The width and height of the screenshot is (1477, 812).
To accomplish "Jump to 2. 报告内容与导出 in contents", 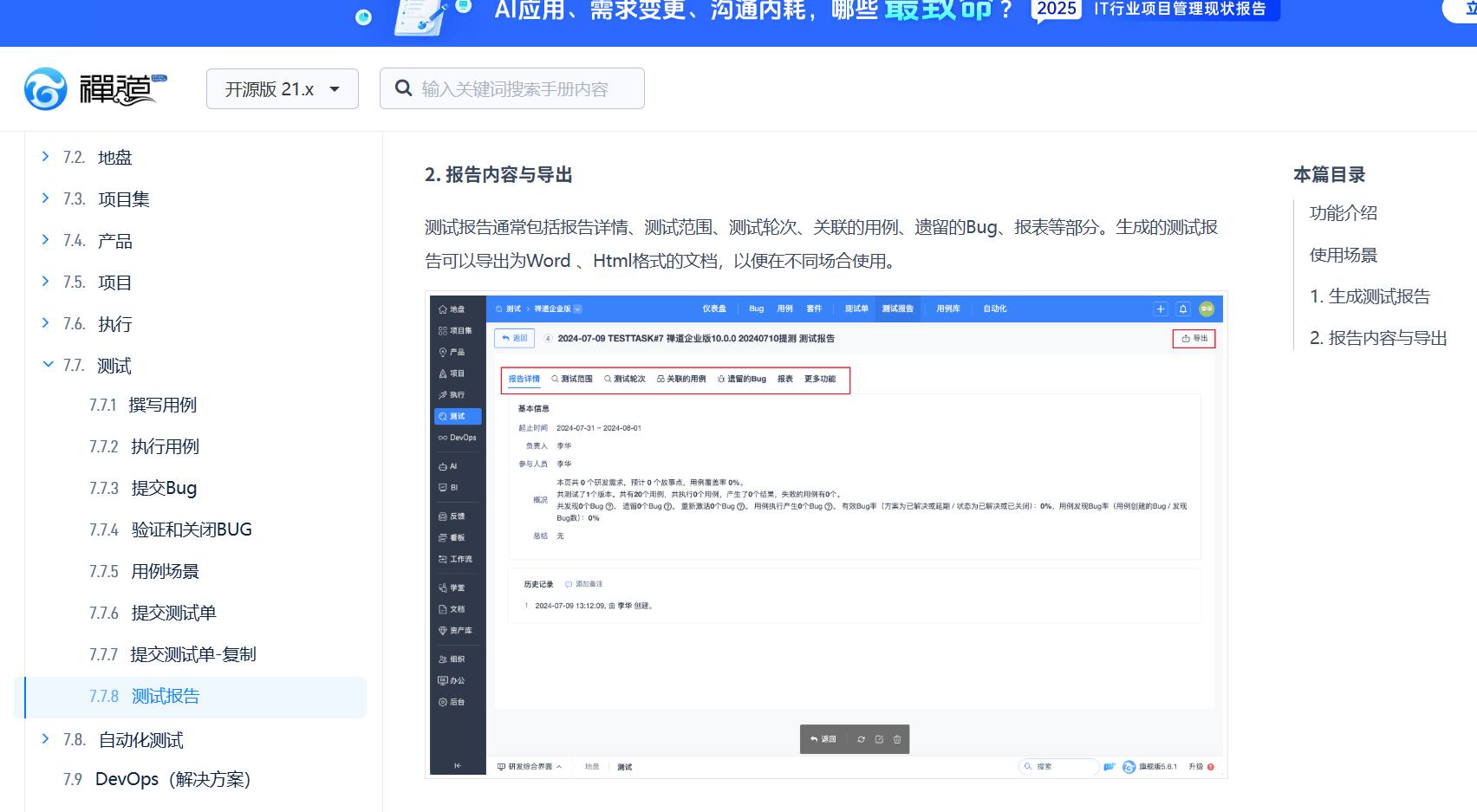I will click(1378, 338).
